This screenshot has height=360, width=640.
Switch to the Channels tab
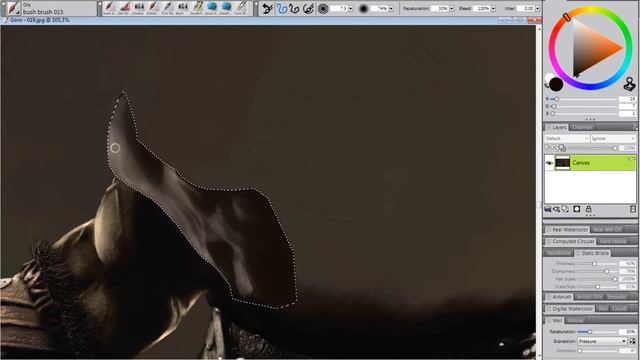click(x=582, y=127)
